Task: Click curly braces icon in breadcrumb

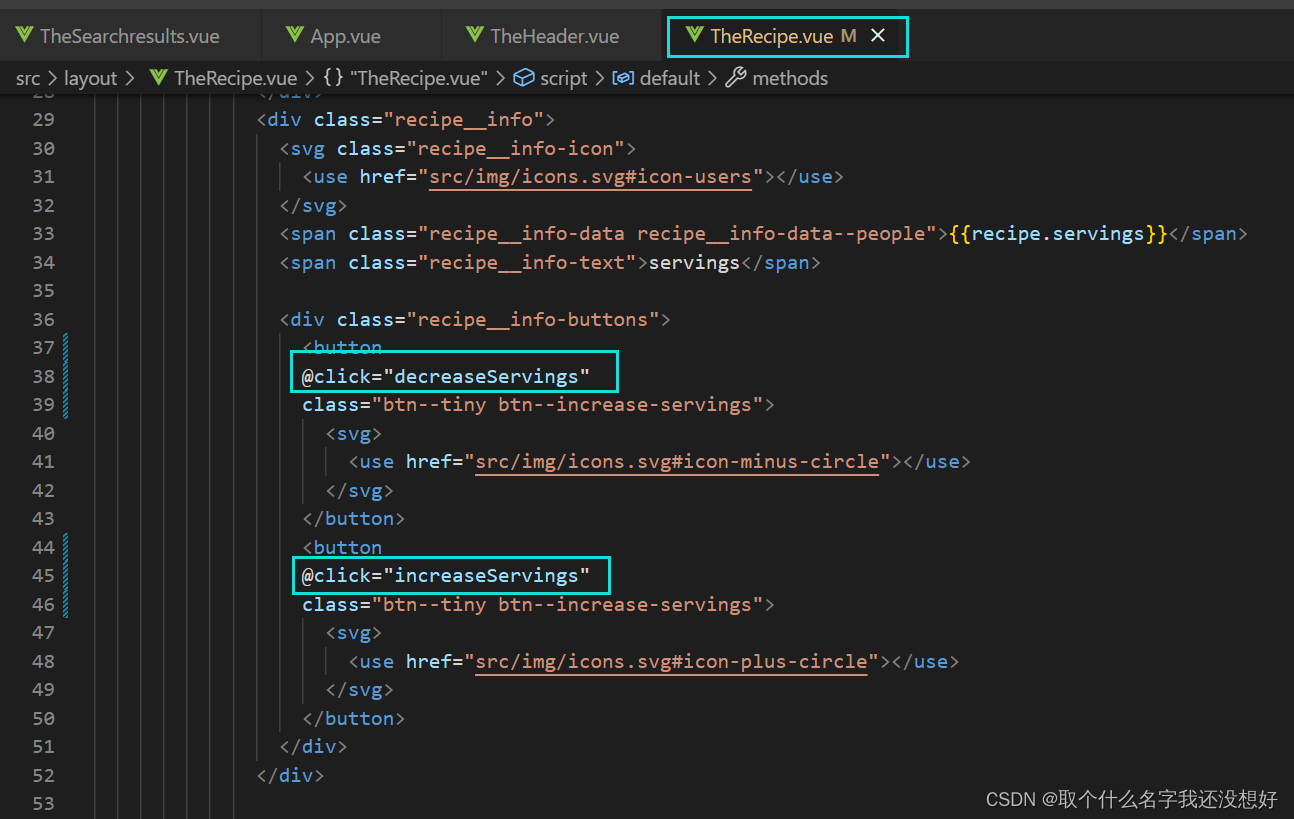Action: (x=333, y=78)
